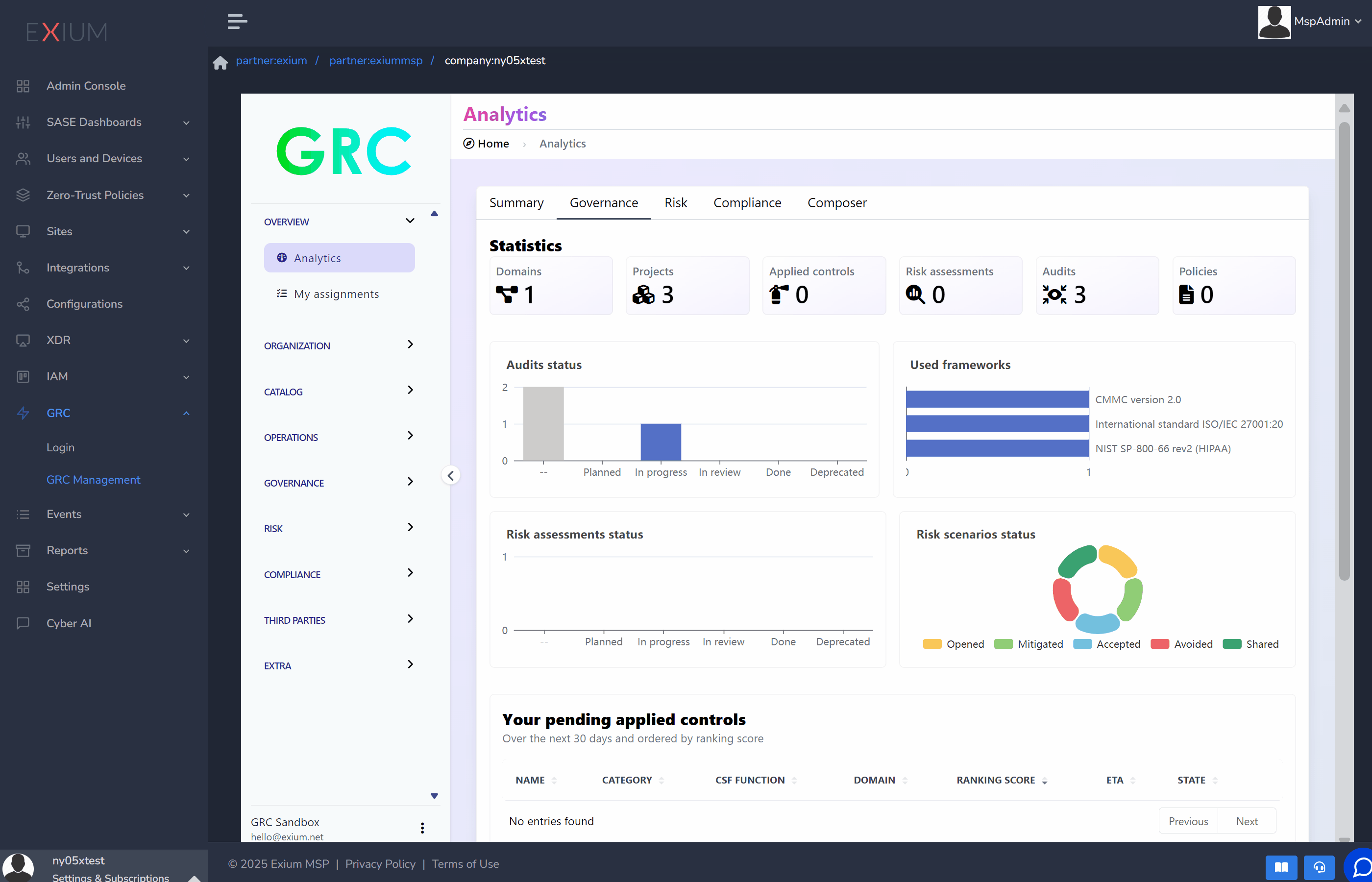
Task: Click the Cyber AI sidebar icon
Action: click(23, 623)
